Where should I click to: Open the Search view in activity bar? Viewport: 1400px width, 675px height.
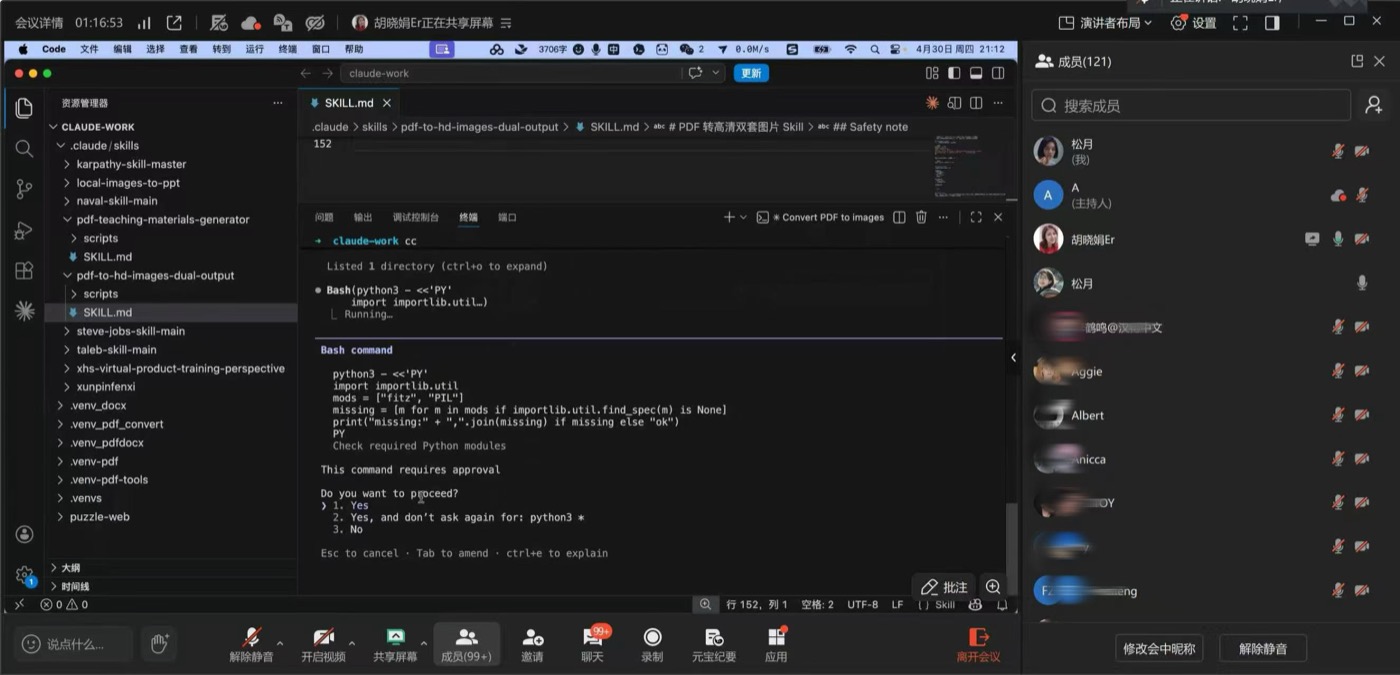coord(24,148)
